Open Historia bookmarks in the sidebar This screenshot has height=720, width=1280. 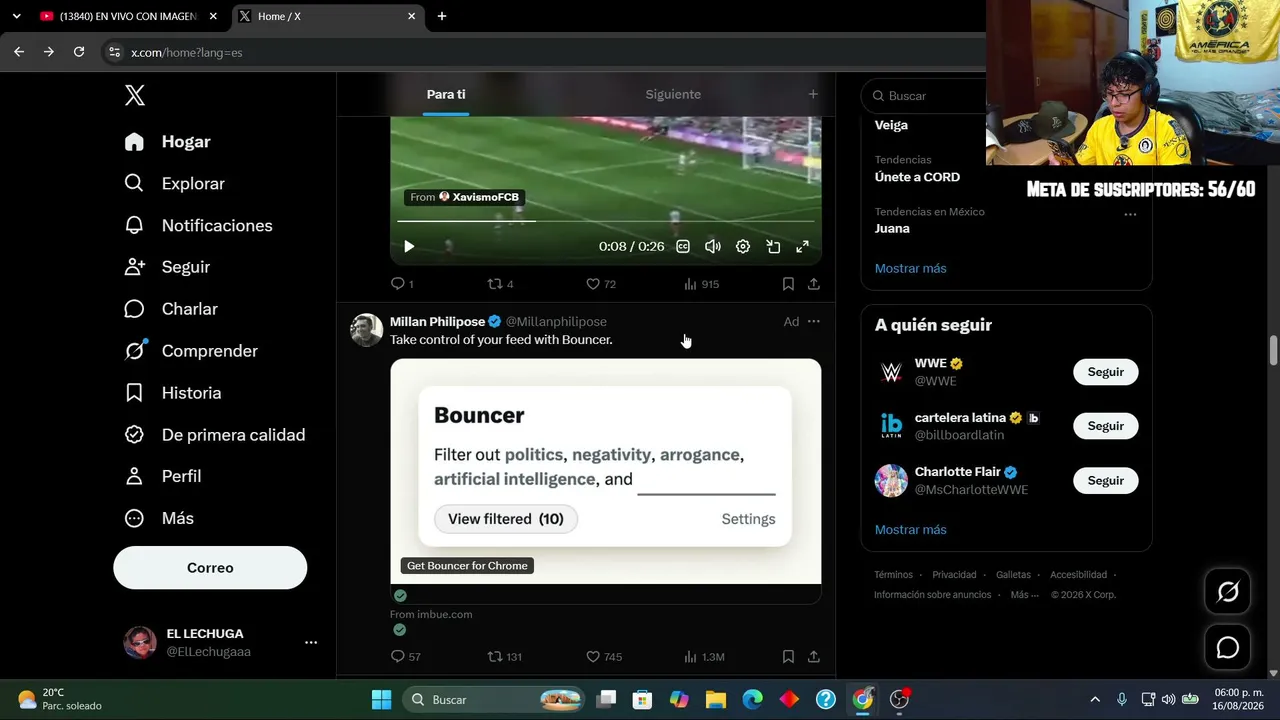pos(172,393)
